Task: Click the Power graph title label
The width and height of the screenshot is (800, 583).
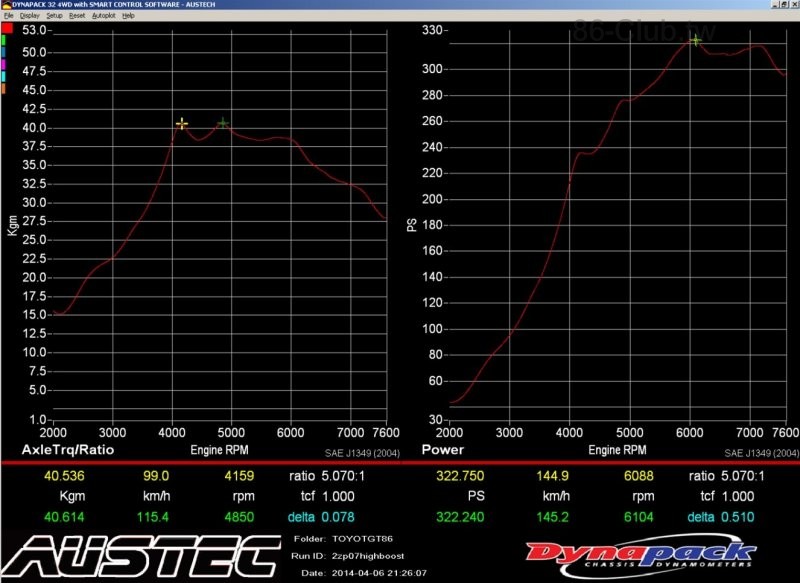Action: click(x=445, y=450)
